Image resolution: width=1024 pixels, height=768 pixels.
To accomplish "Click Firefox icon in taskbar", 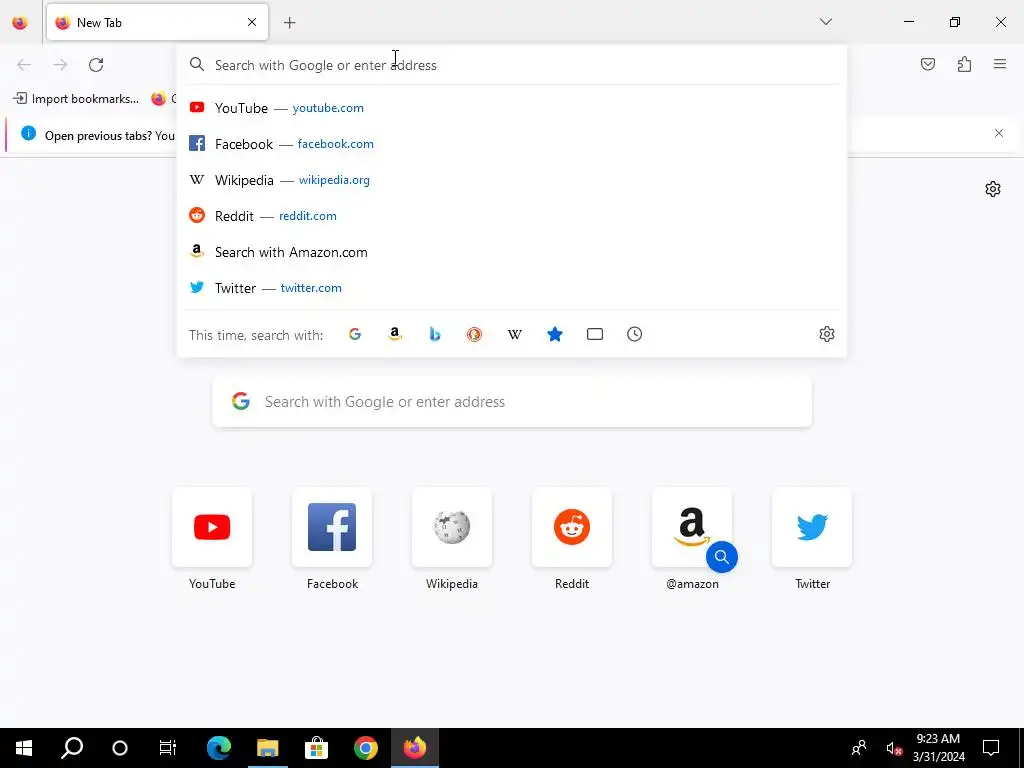I will pos(415,748).
